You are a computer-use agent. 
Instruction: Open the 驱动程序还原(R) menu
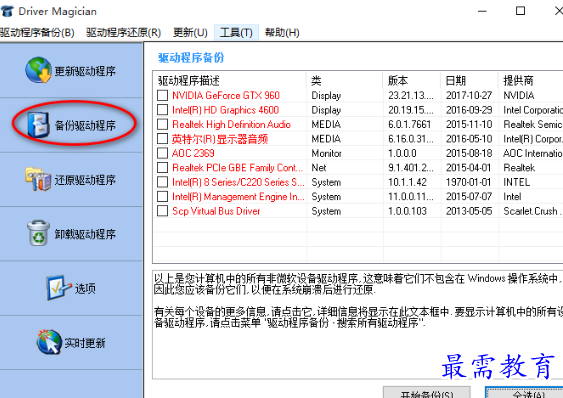click(124, 33)
